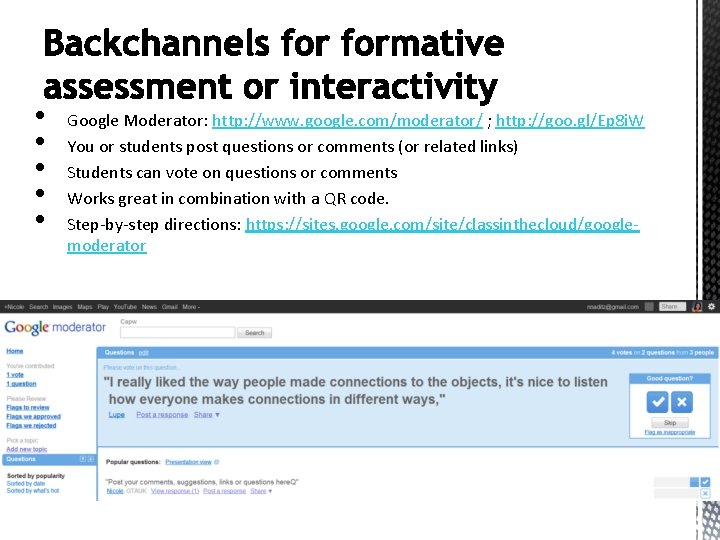Open Flags we approved
Image resolution: width=720 pixels, height=540 pixels.
[x=34, y=416]
